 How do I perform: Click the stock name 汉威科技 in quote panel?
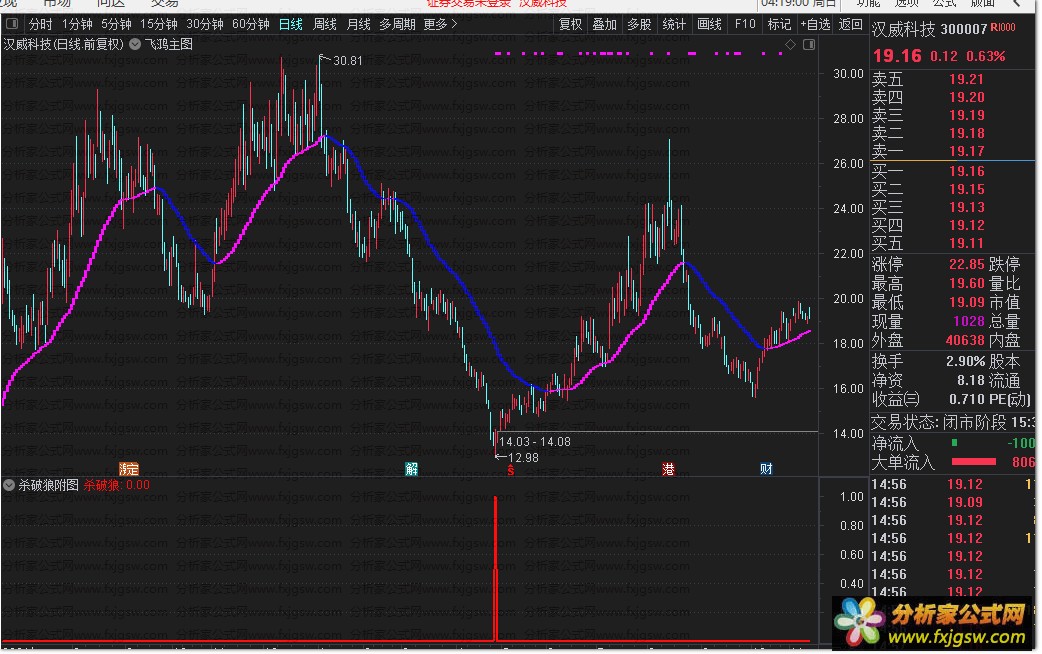pos(903,29)
